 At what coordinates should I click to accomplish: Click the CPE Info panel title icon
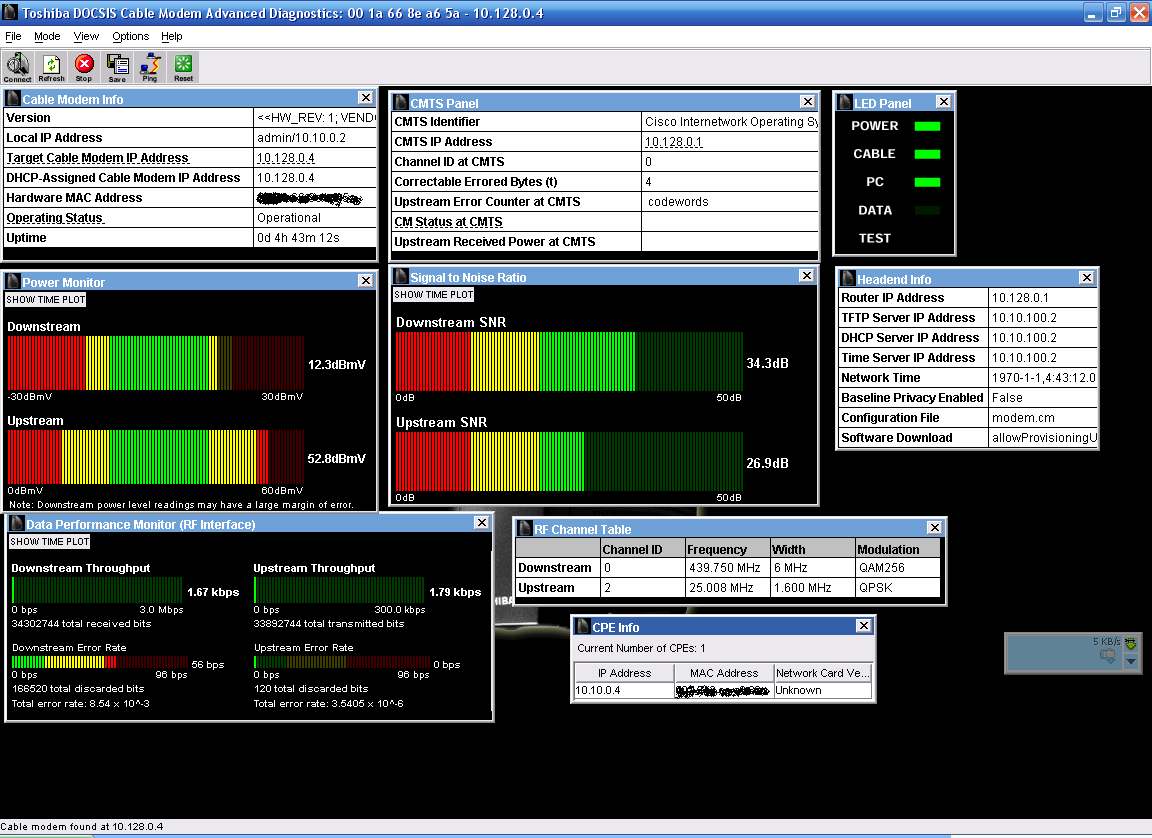coord(583,626)
